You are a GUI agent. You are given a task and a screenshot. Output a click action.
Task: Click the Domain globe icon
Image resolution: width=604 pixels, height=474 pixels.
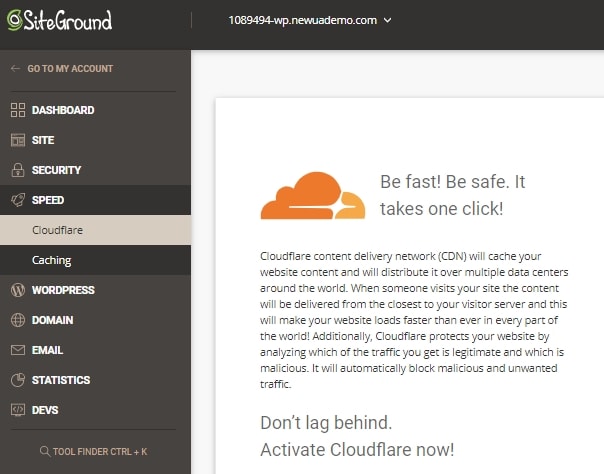click(x=18, y=320)
